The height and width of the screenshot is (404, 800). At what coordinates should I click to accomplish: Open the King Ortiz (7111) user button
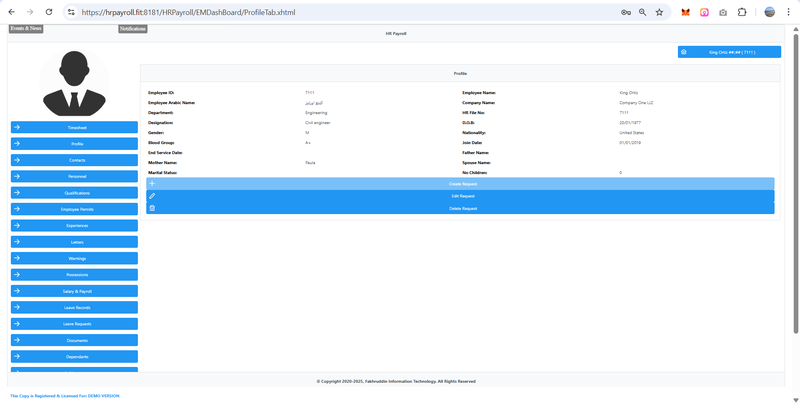click(x=729, y=52)
